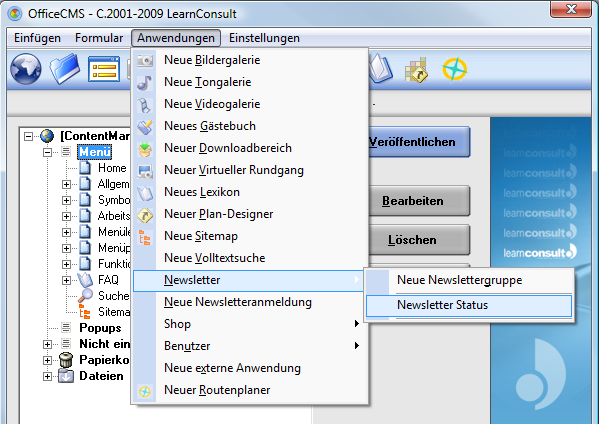Click the trash can icon for Papierkorb
The width and height of the screenshot is (599, 424).
(66, 360)
